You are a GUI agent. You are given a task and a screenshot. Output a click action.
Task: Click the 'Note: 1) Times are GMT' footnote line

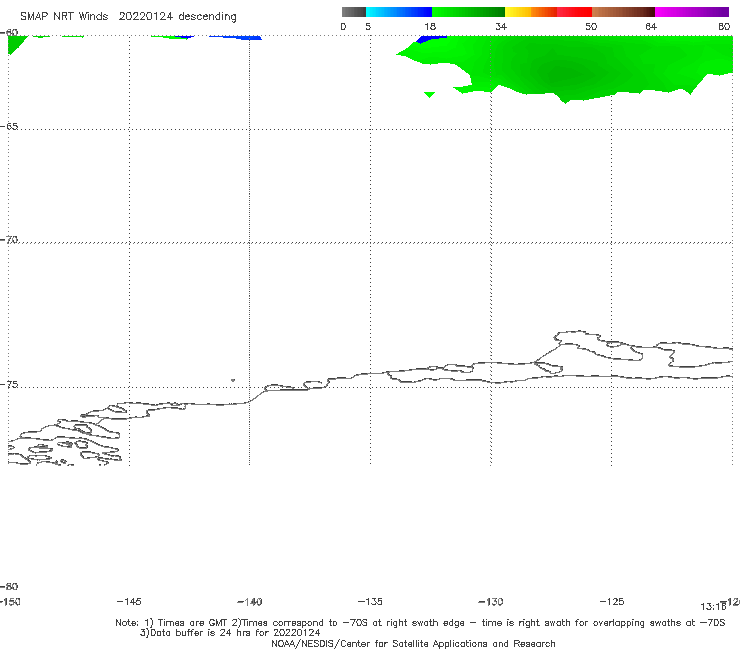point(420,623)
